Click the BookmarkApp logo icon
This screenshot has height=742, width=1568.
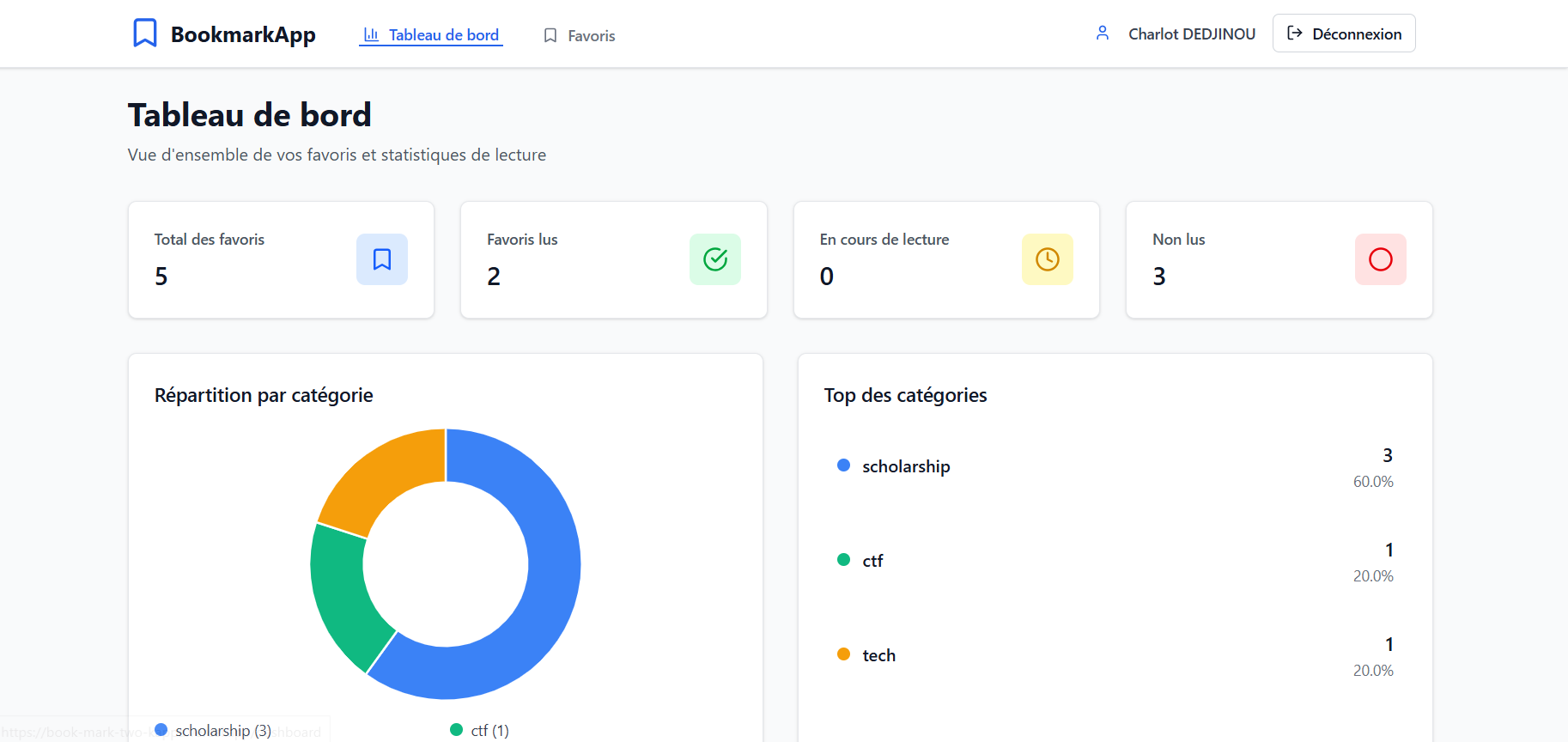145,33
